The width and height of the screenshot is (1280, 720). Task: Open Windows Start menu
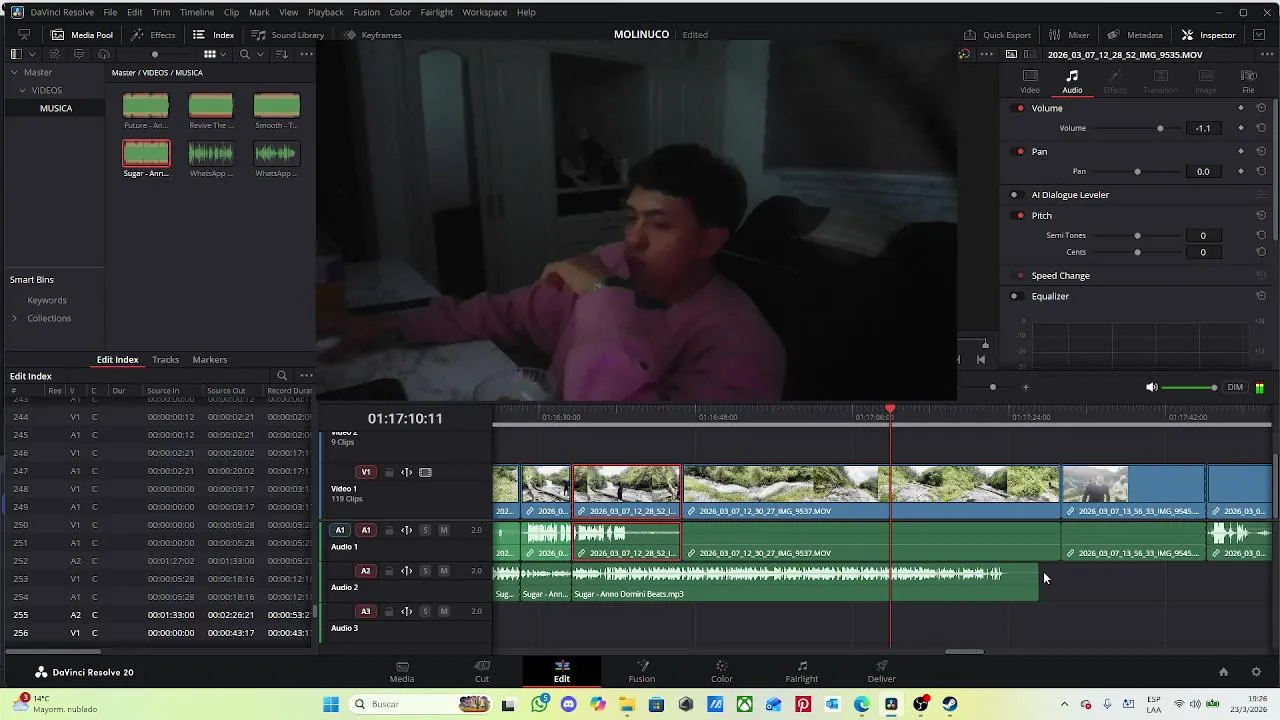(331, 704)
